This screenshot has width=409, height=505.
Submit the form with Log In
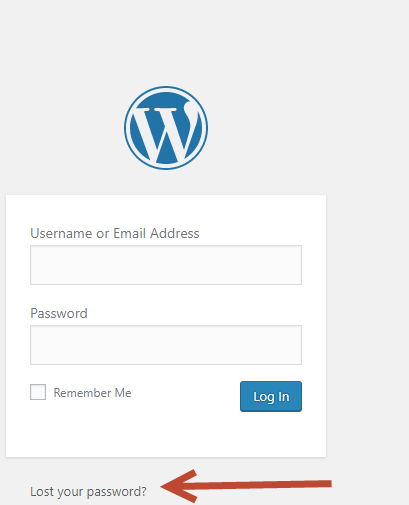coord(271,396)
